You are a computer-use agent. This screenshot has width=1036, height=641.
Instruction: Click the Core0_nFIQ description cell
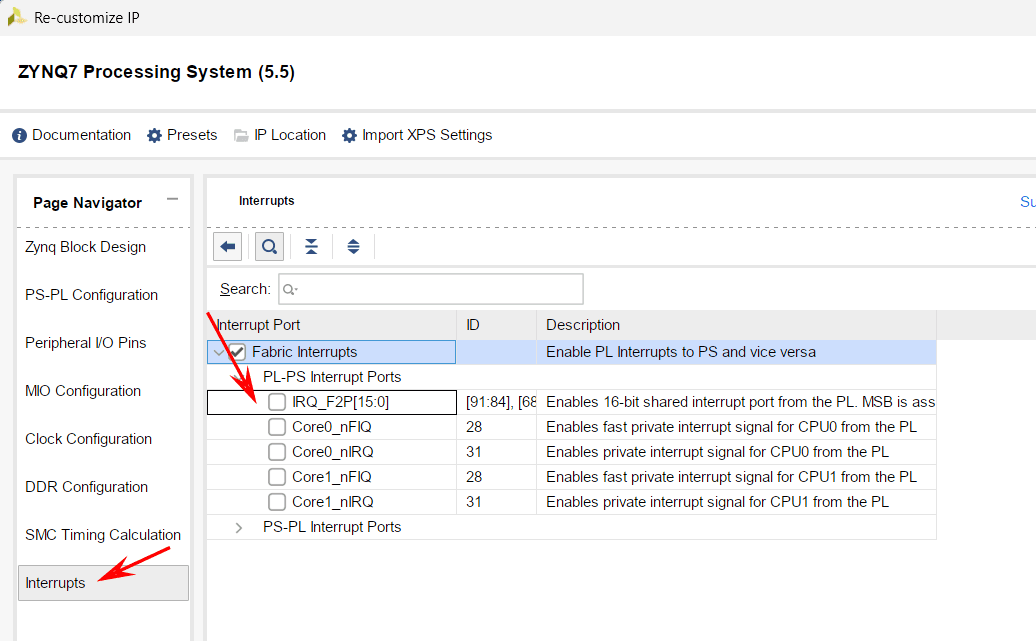(x=736, y=427)
